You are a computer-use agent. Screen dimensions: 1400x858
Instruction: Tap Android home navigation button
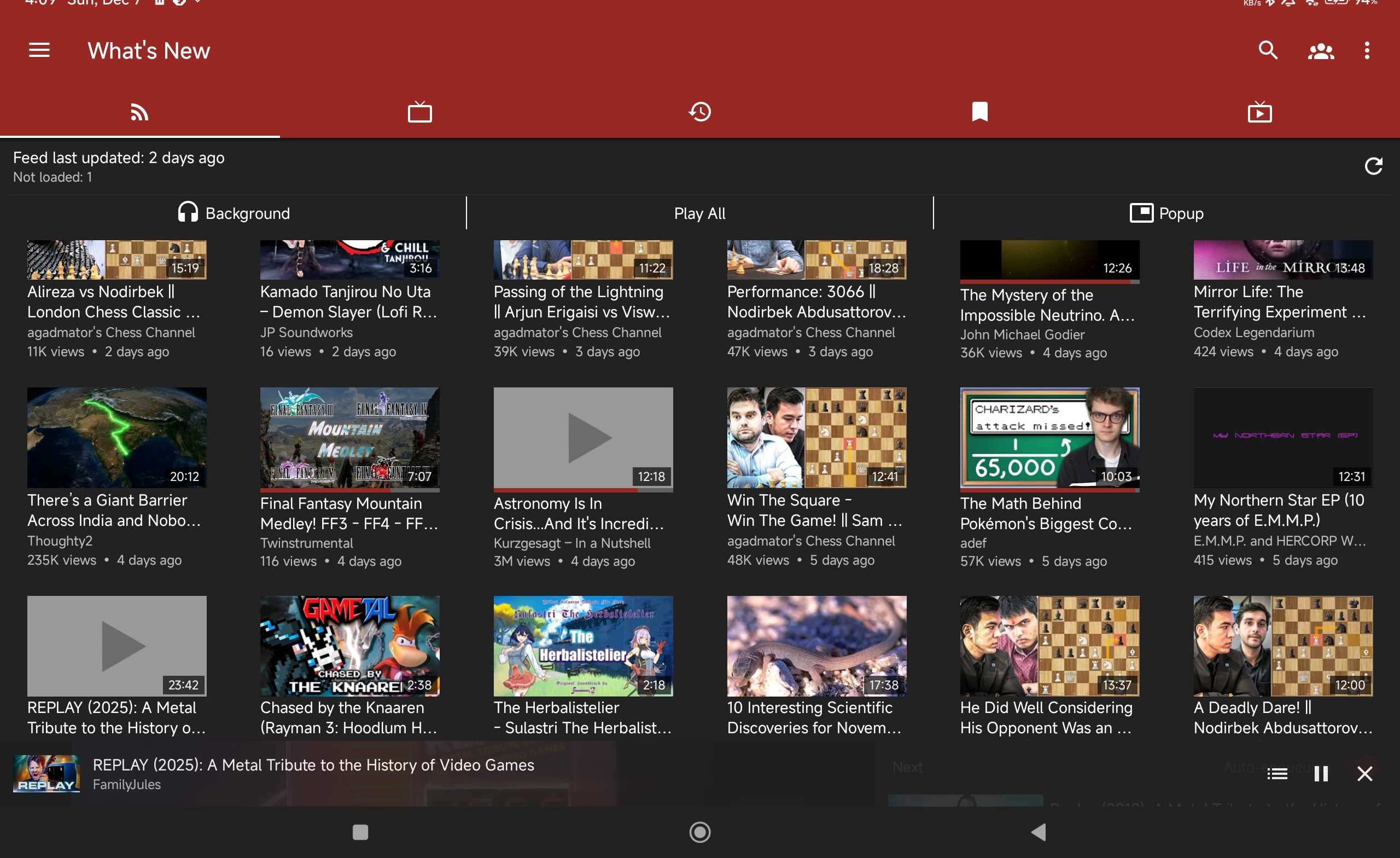699,832
